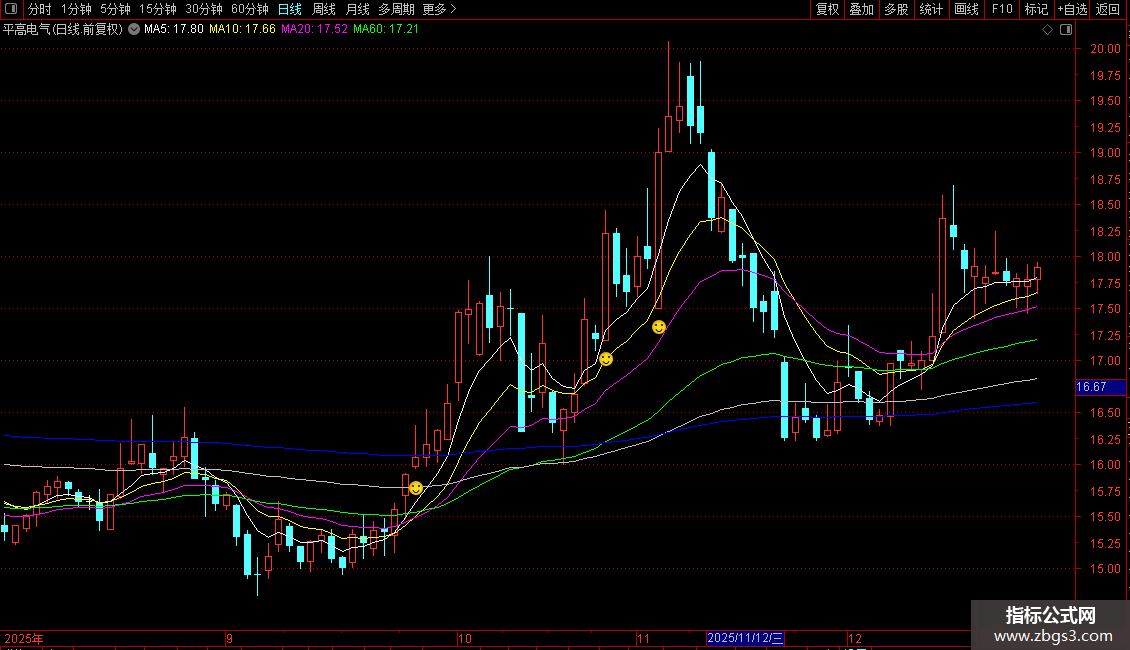Select the 60分钟 period tab
This screenshot has width=1130, height=650.
(250, 9)
